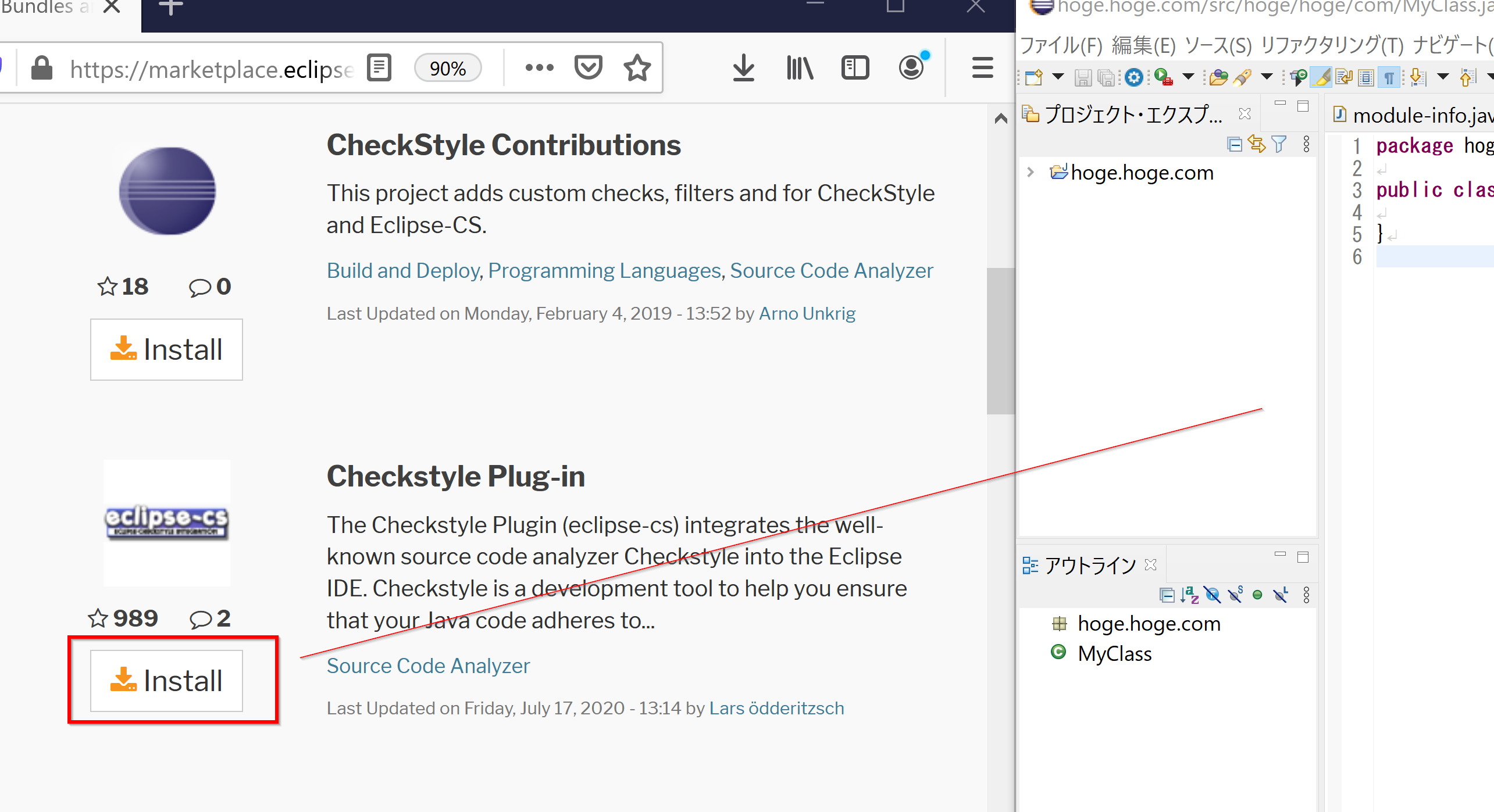Viewport: 1494px width, 812px height.
Task: Open author Lars ödderitzsch link
Action: [x=776, y=708]
